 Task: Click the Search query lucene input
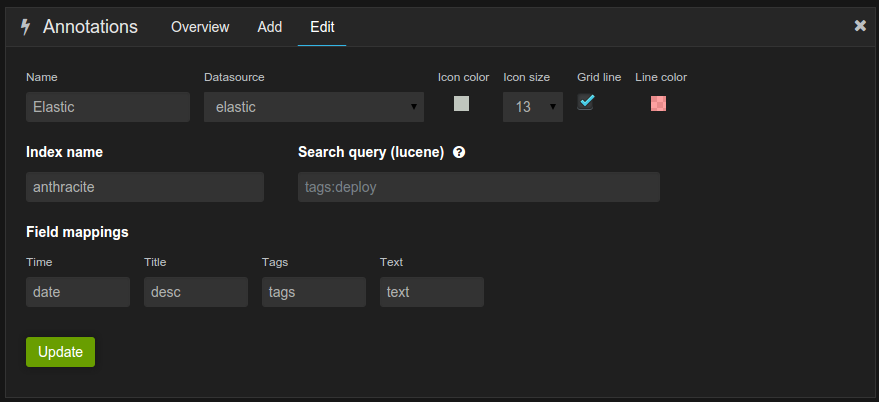479,187
